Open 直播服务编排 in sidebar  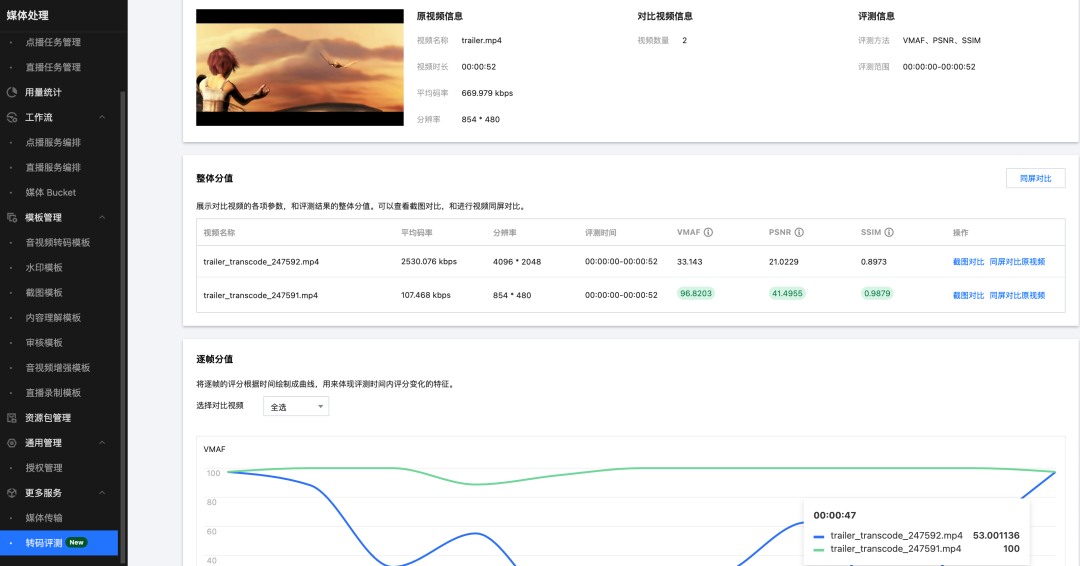click(53, 167)
